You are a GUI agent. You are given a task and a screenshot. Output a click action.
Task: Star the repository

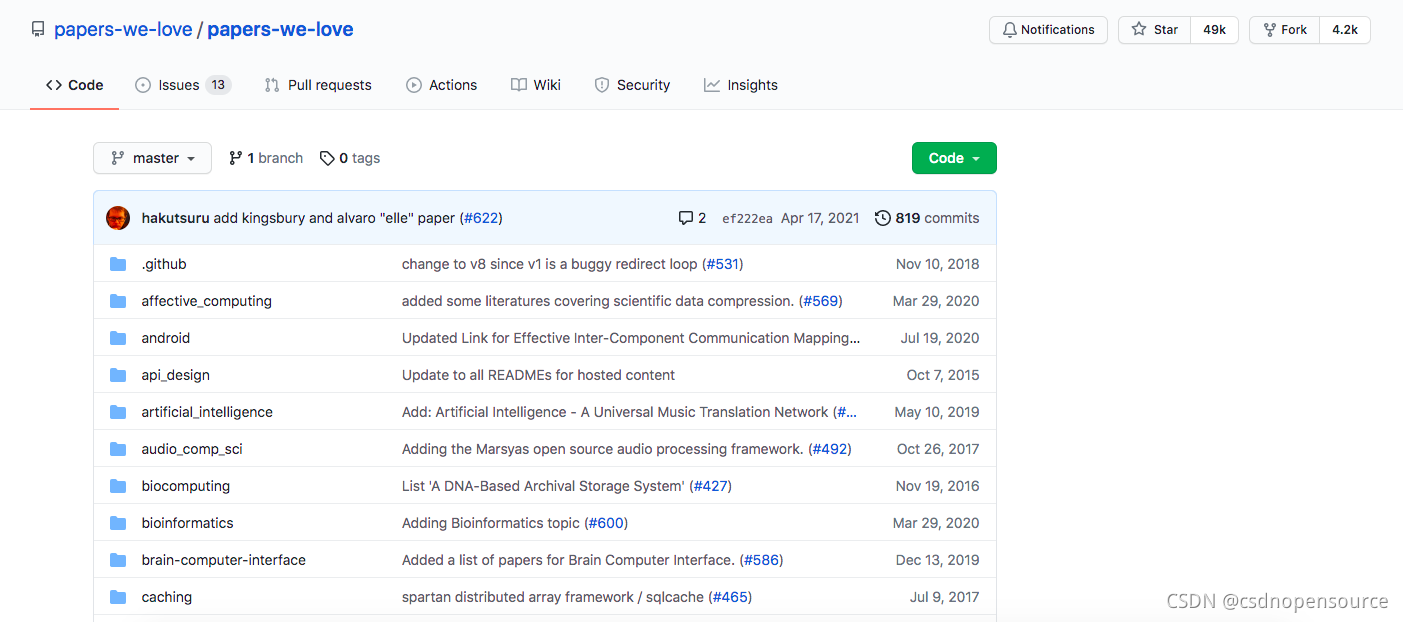[1155, 30]
